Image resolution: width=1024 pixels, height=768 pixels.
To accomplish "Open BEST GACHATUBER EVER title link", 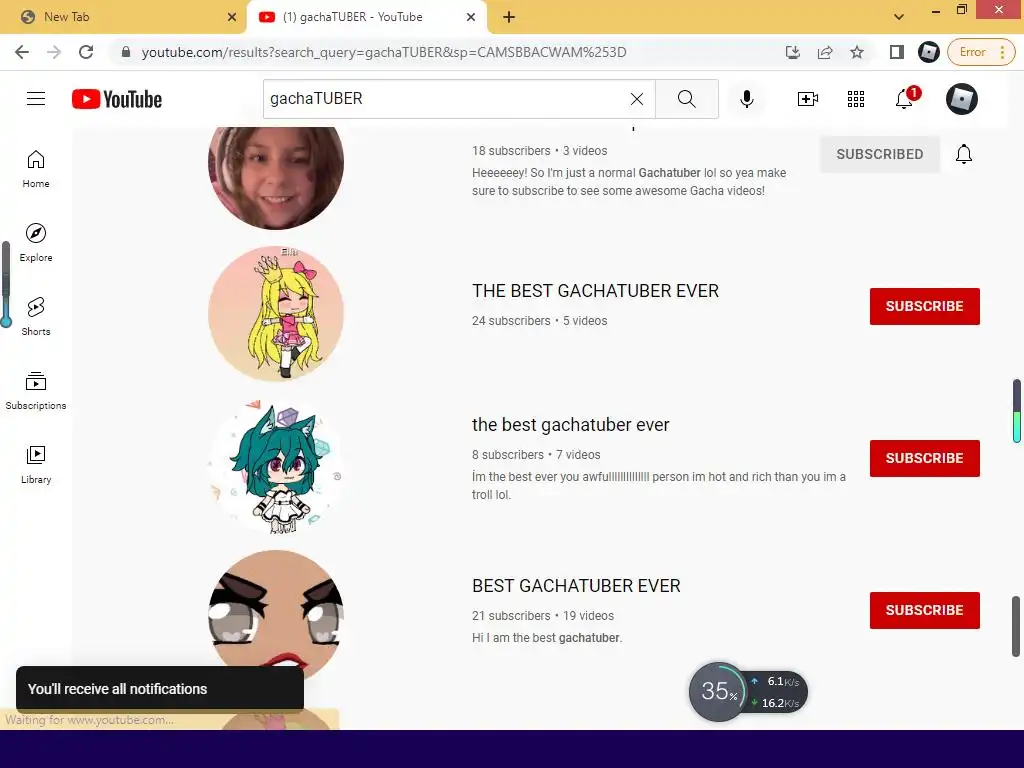I will pos(576,586).
